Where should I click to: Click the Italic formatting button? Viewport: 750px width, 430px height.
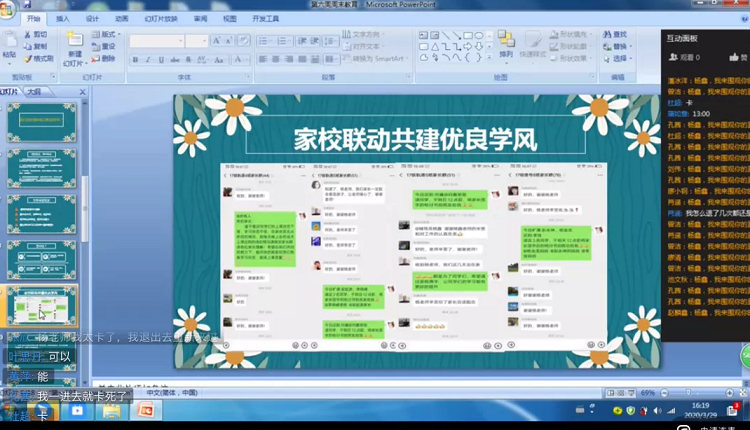pyautogui.click(x=148, y=60)
